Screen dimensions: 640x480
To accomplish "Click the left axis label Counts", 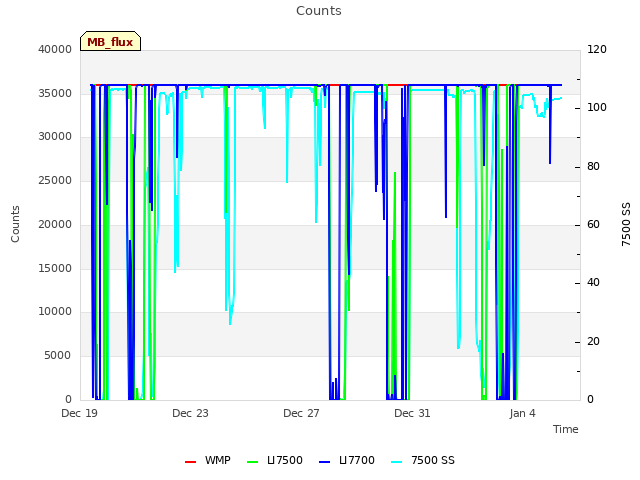I will [15, 224].
